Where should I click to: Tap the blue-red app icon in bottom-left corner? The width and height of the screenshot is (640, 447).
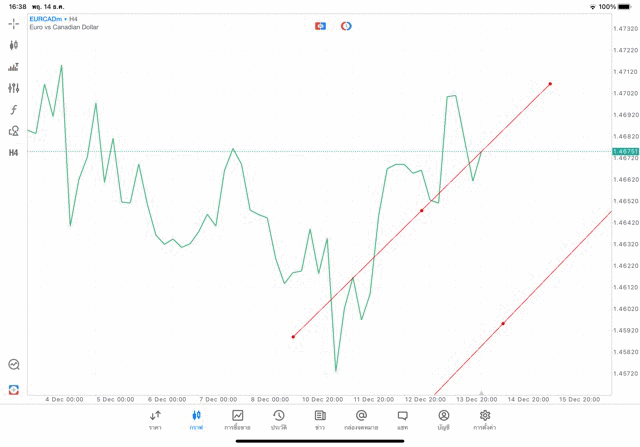click(14, 390)
